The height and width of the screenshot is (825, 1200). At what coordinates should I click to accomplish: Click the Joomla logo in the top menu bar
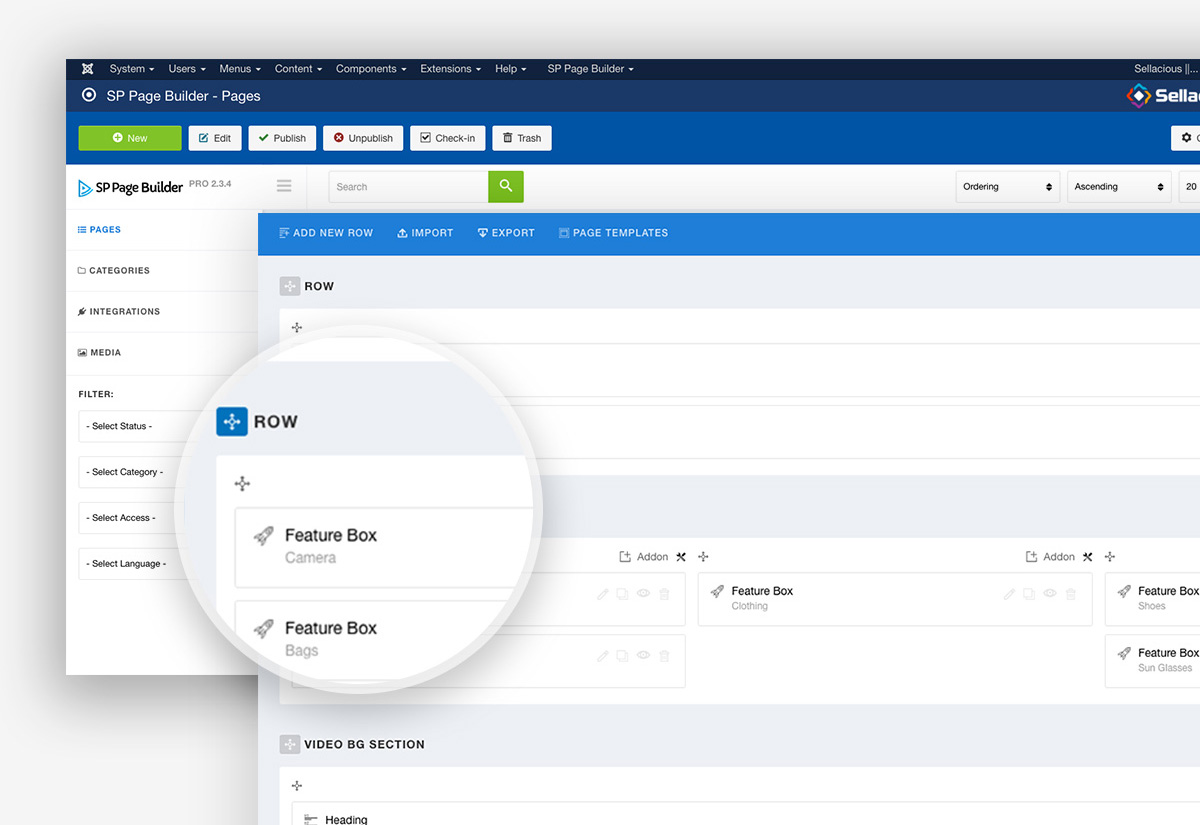(x=88, y=69)
